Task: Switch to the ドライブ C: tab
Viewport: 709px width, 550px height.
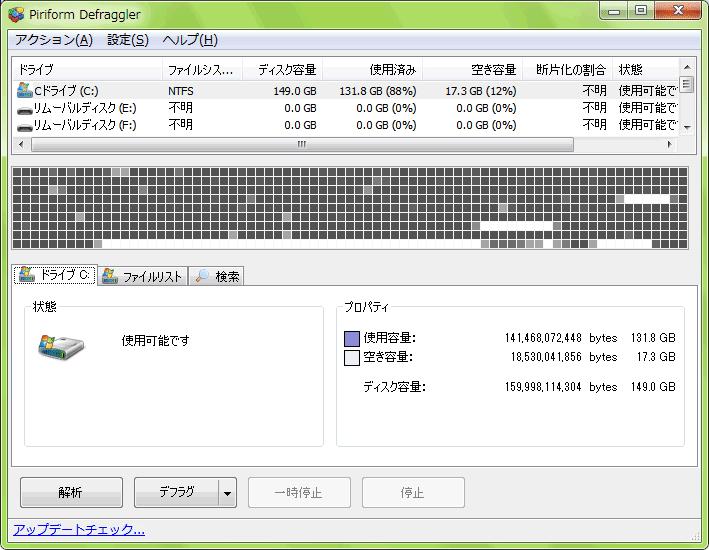Action: (x=55, y=275)
